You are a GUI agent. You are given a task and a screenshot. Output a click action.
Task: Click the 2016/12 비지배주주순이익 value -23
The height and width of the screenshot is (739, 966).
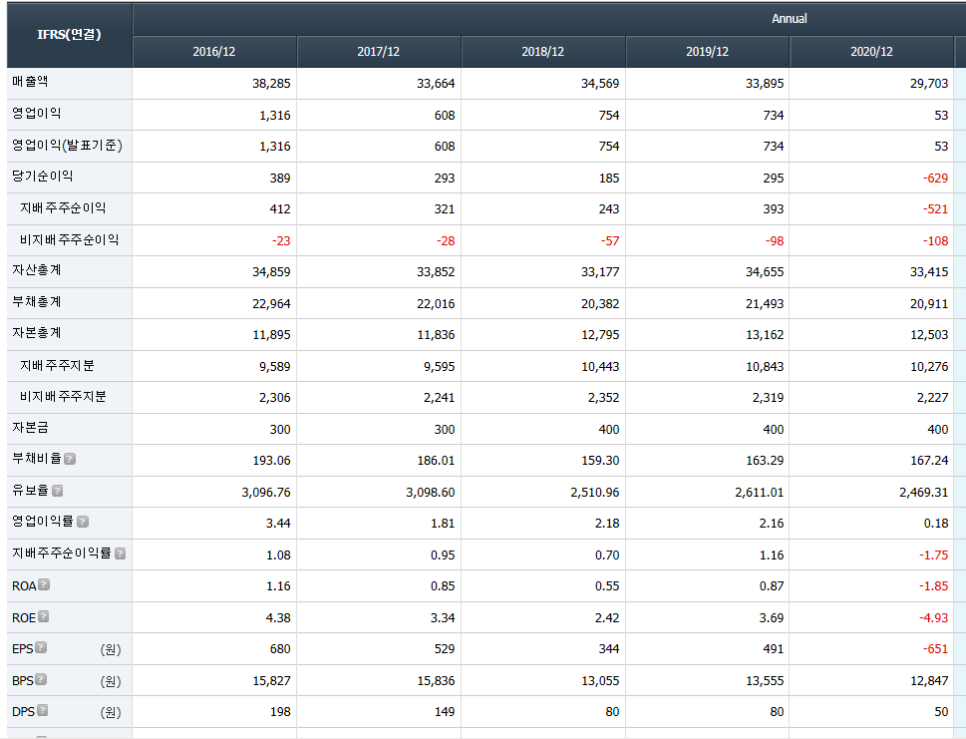point(281,241)
